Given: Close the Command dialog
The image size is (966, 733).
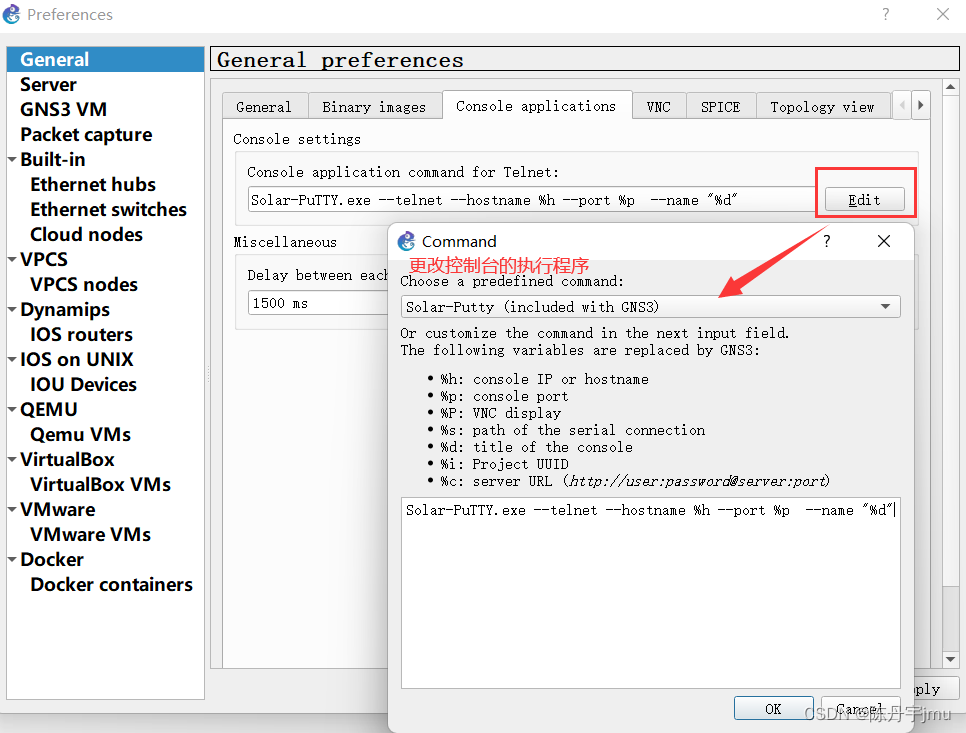Looking at the screenshot, I should click(x=883, y=241).
